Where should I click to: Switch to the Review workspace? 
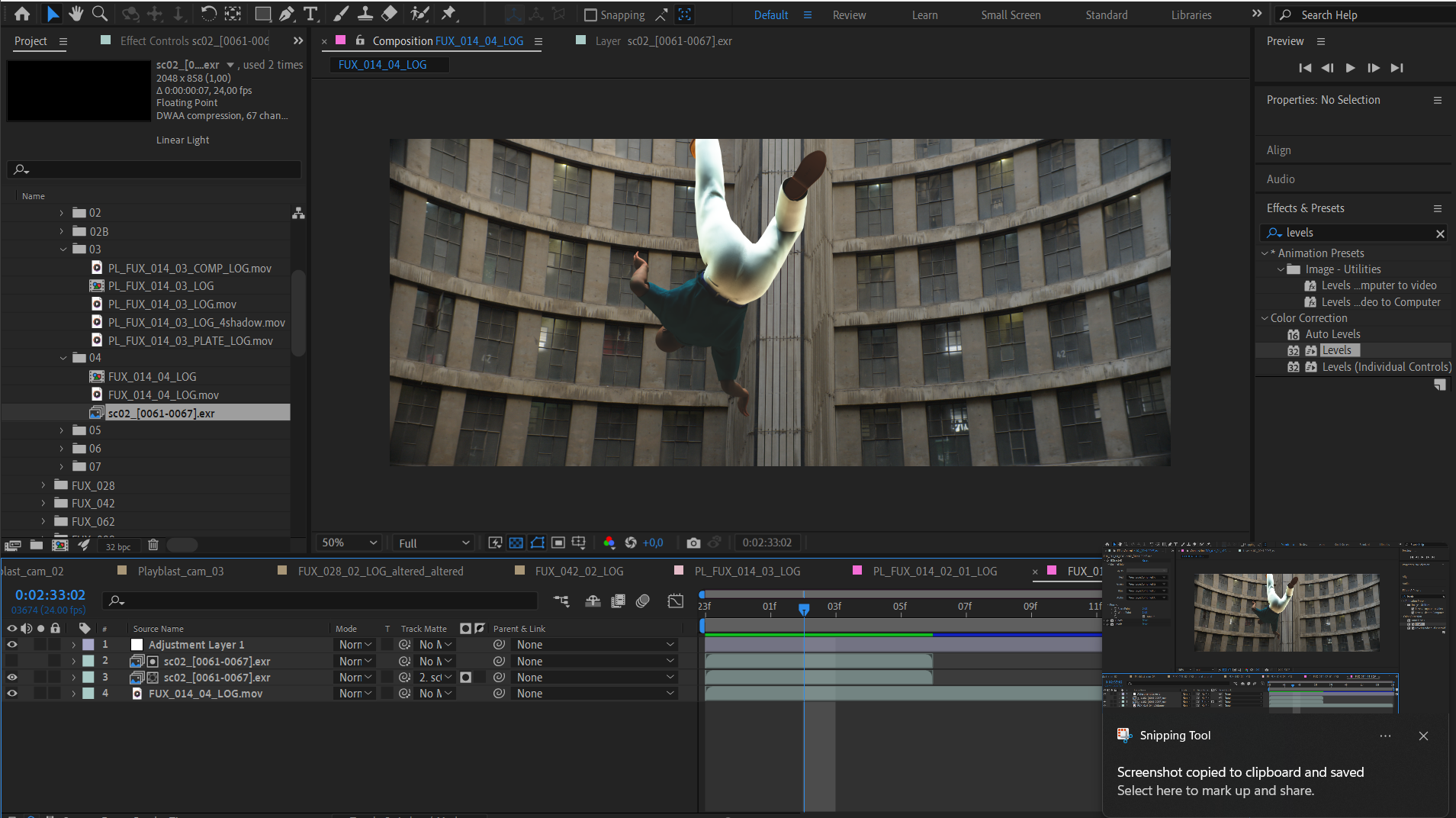[x=849, y=15]
